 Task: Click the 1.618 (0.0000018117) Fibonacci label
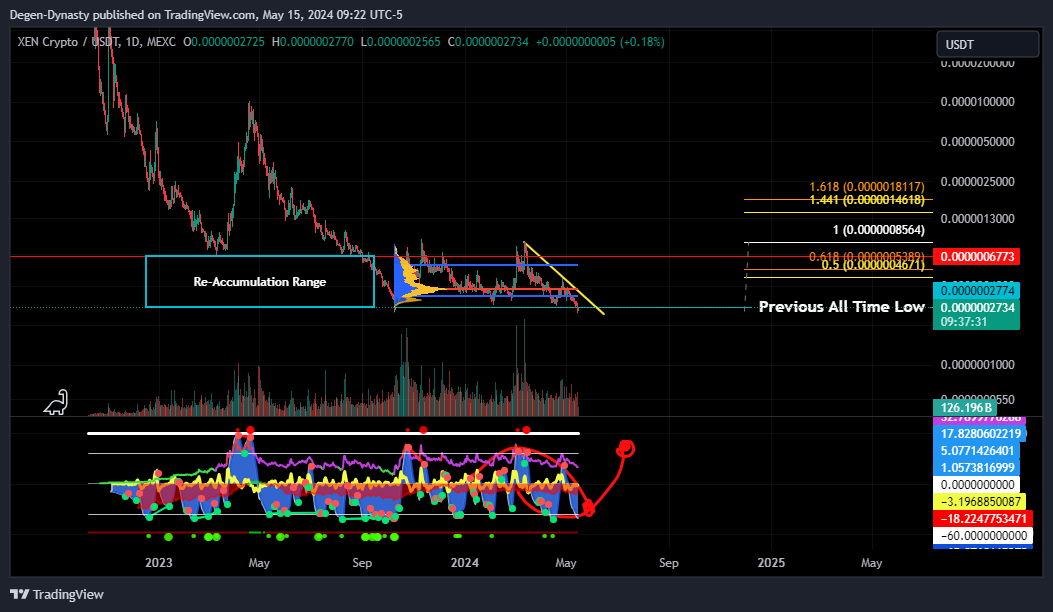(x=866, y=187)
